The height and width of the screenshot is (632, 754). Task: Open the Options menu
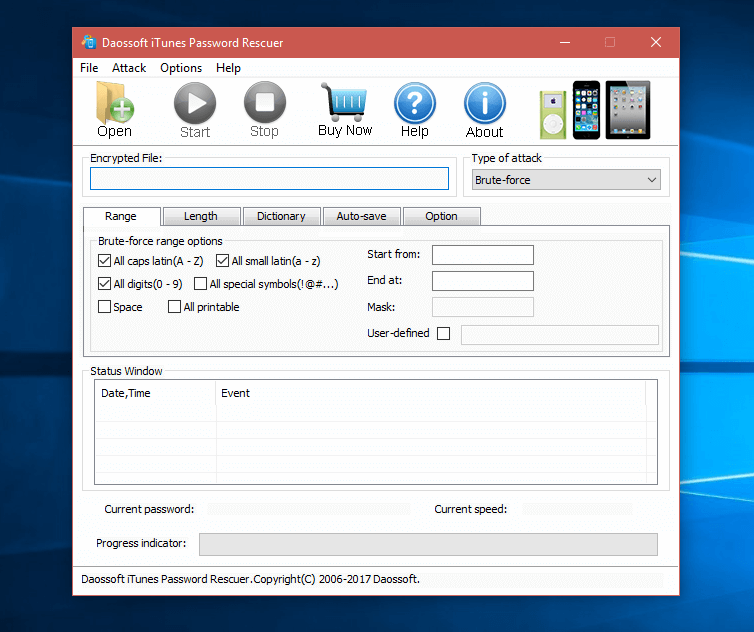tap(181, 68)
